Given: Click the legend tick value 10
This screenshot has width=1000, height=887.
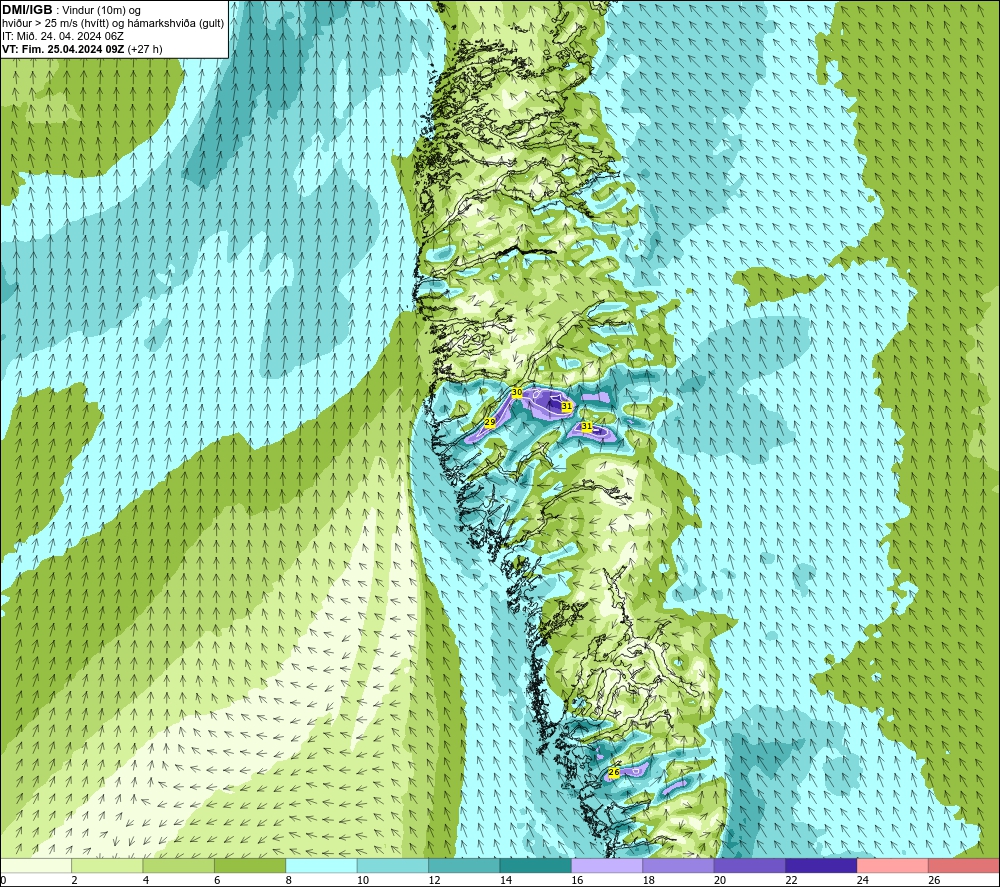Looking at the screenshot, I should tap(363, 880).
